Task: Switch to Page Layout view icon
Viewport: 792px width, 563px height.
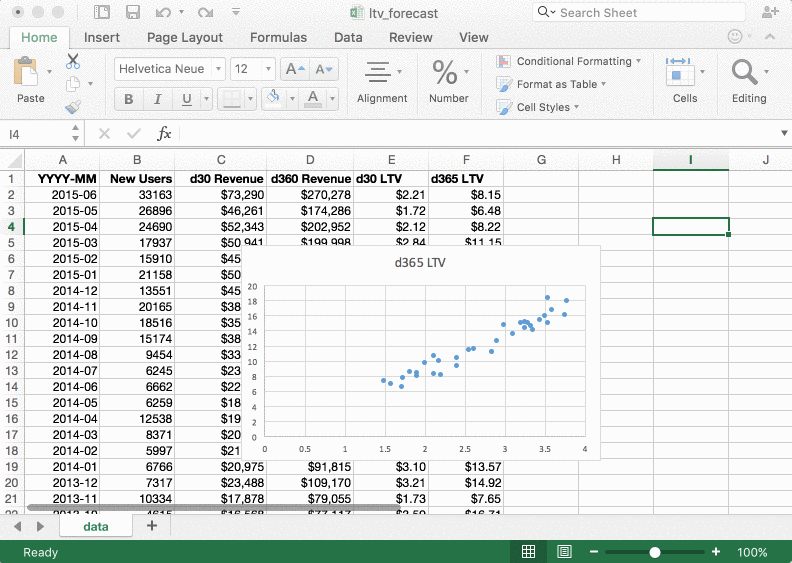Action: (564, 552)
